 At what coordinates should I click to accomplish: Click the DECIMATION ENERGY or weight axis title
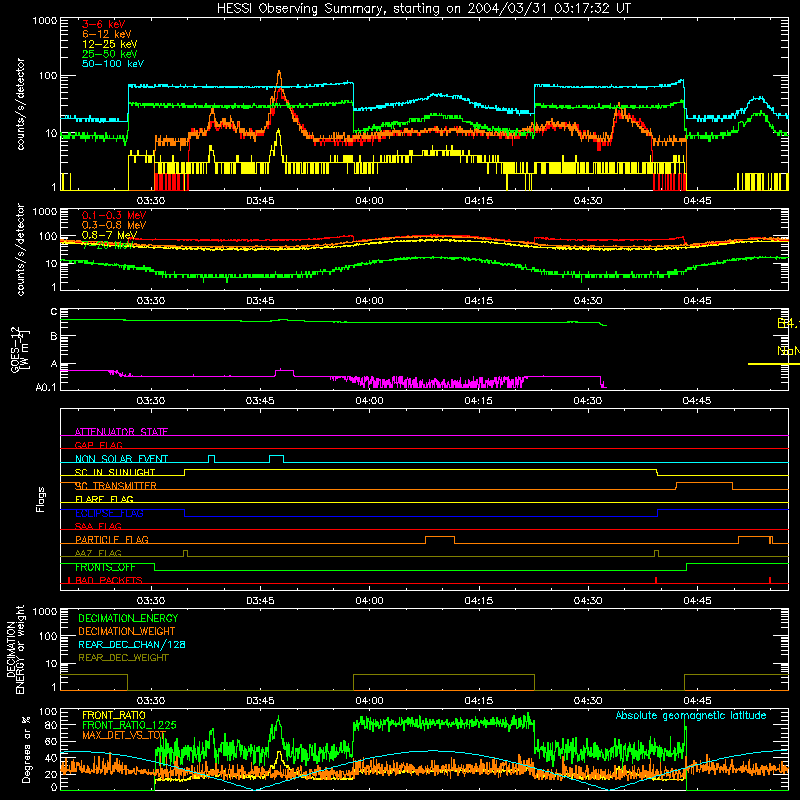(x=15, y=649)
